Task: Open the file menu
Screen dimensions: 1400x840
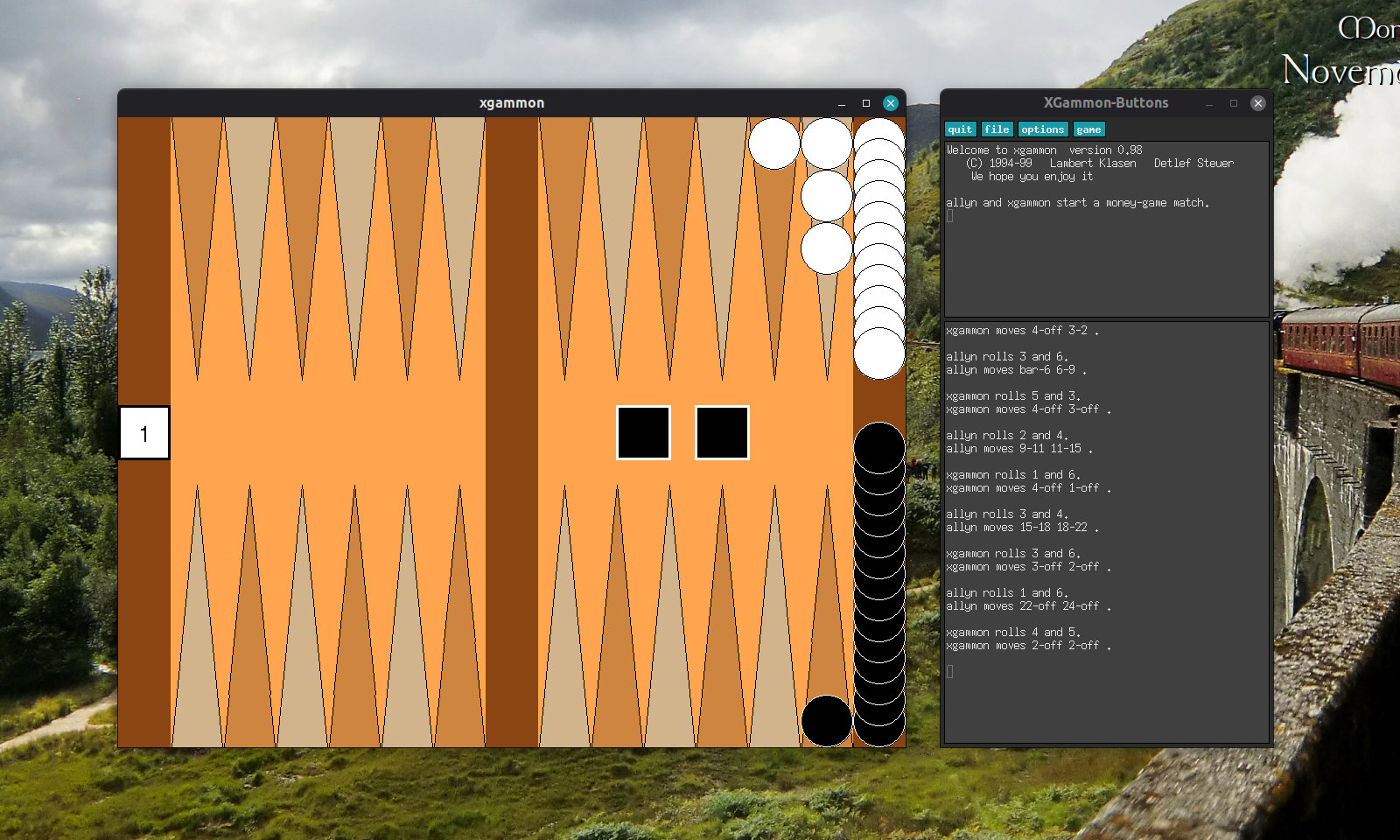Action: [x=997, y=129]
